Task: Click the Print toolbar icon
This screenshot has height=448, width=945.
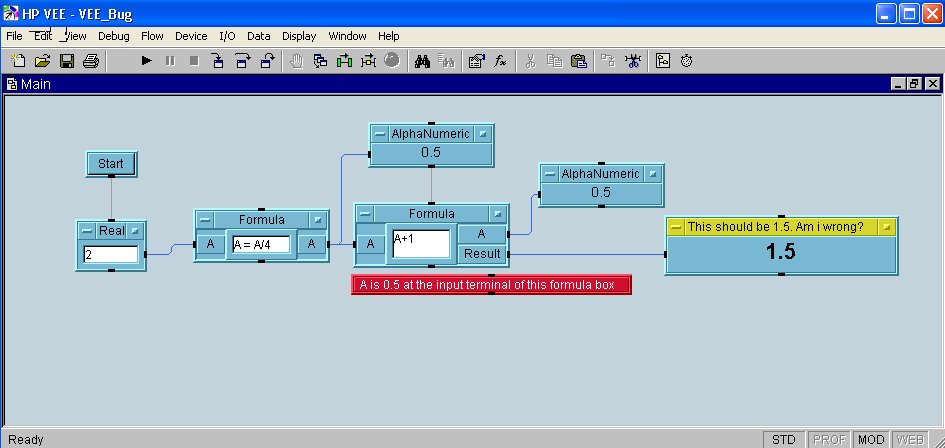Action: (x=91, y=61)
